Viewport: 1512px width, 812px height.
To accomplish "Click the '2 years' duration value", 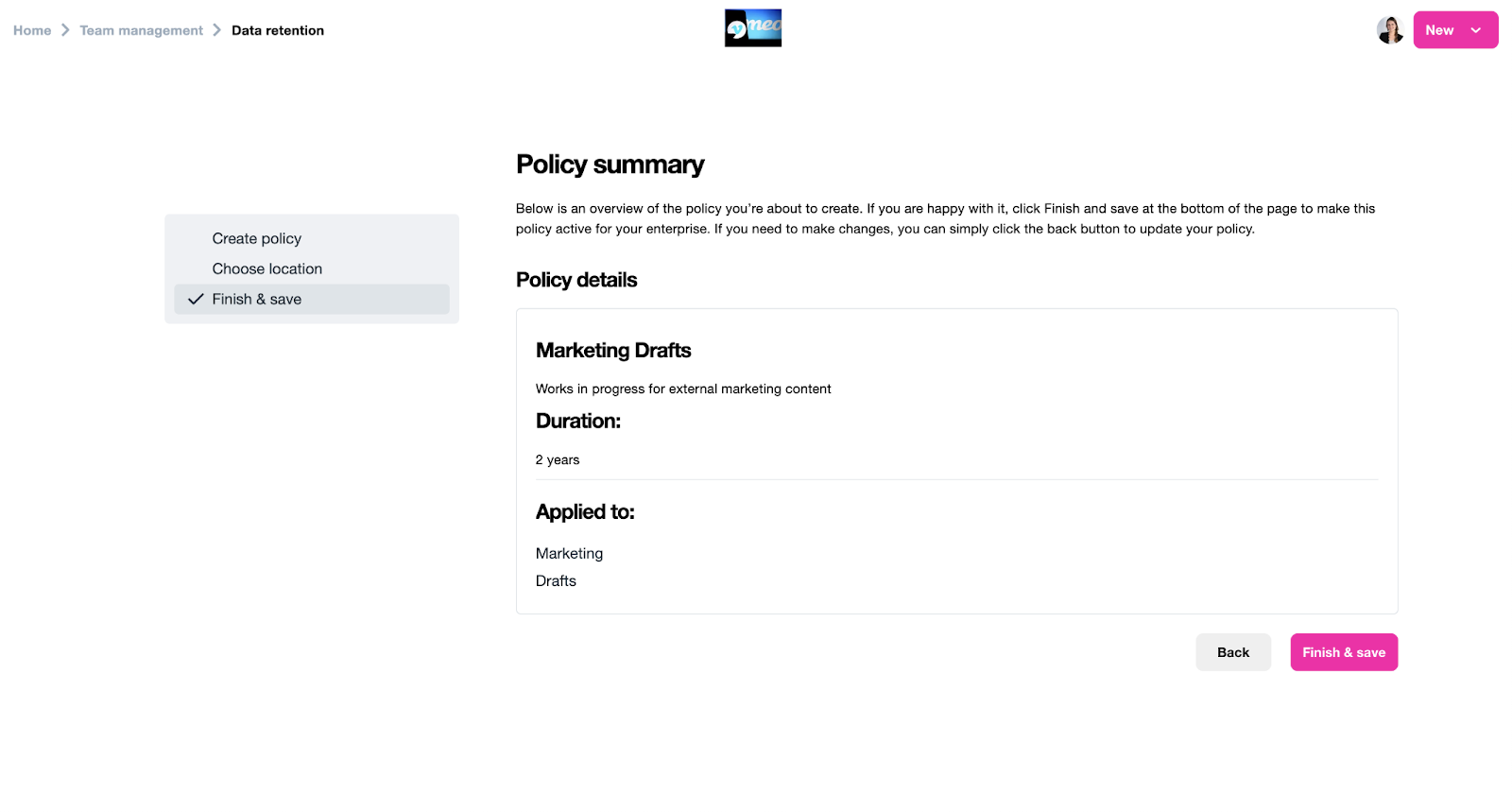I will coord(558,459).
